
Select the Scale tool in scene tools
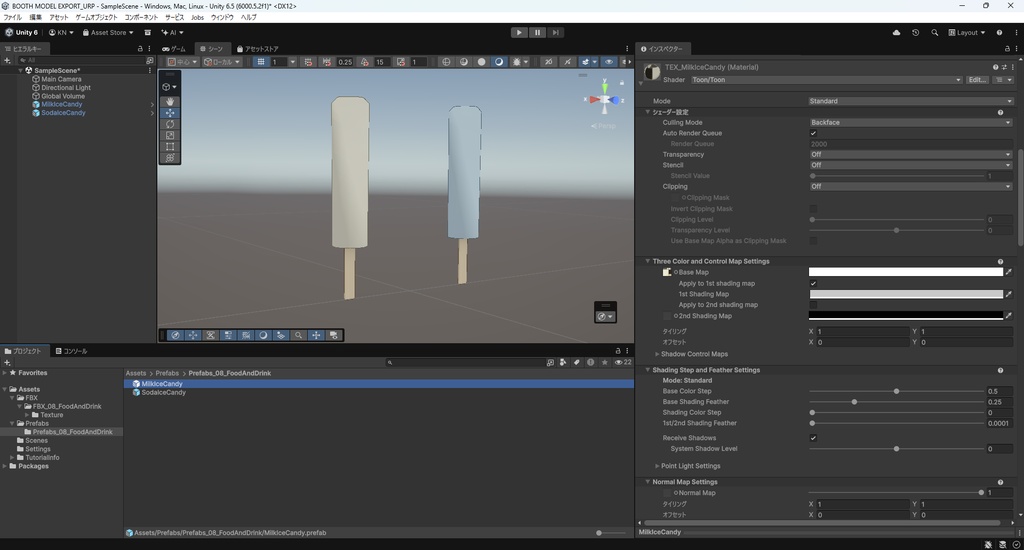(x=170, y=135)
